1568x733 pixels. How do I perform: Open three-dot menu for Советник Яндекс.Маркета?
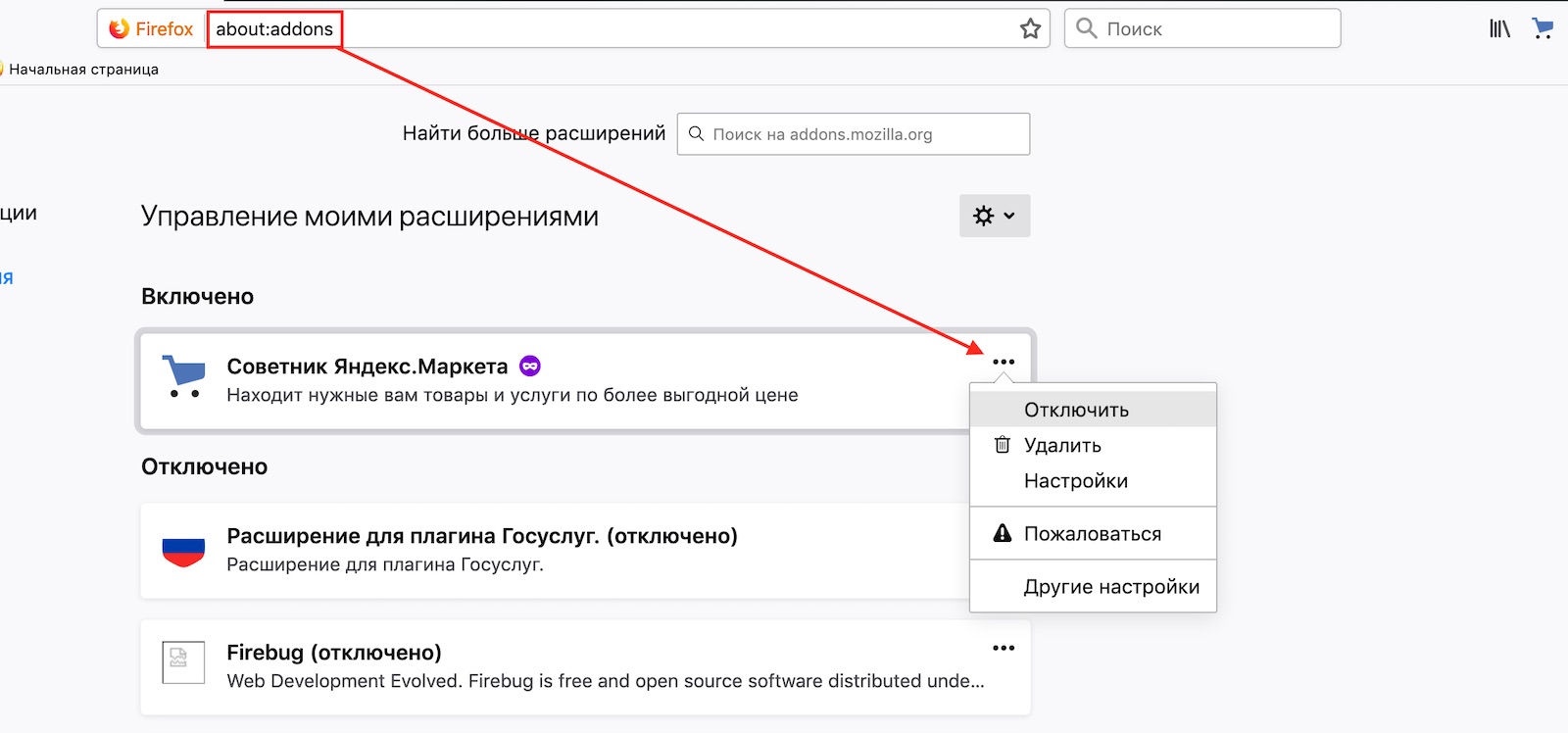(1004, 362)
